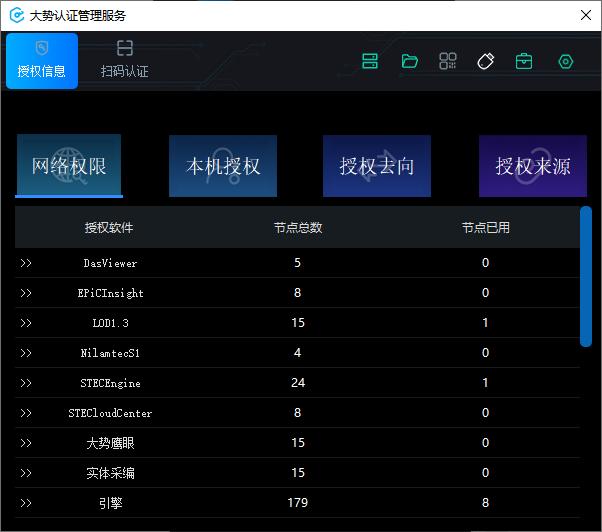The image size is (602, 532).
Task: Close the 大势认证管理服务 window
Action: click(586, 15)
